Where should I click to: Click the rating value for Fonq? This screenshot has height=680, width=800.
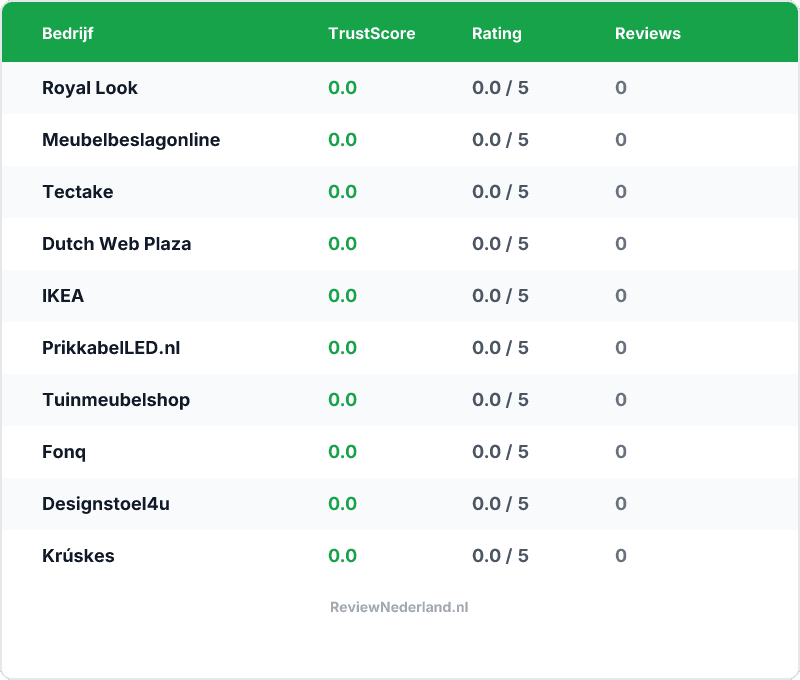pos(500,452)
